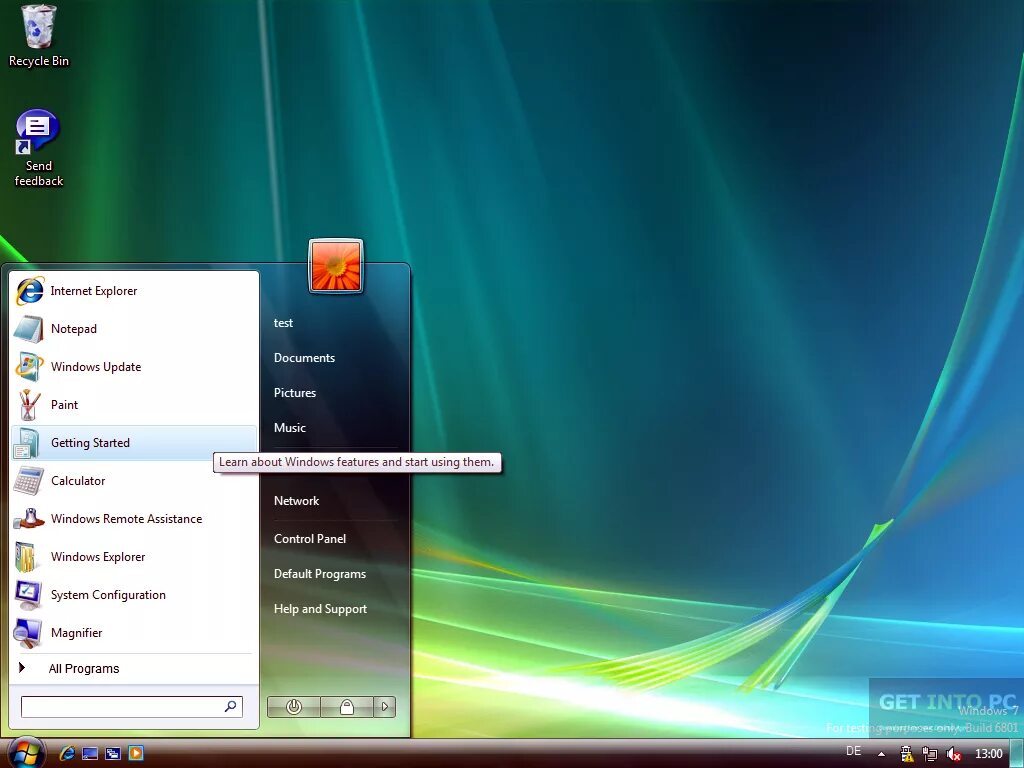Open Pictures folder link
This screenshot has width=1024, height=768.
coord(295,392)
